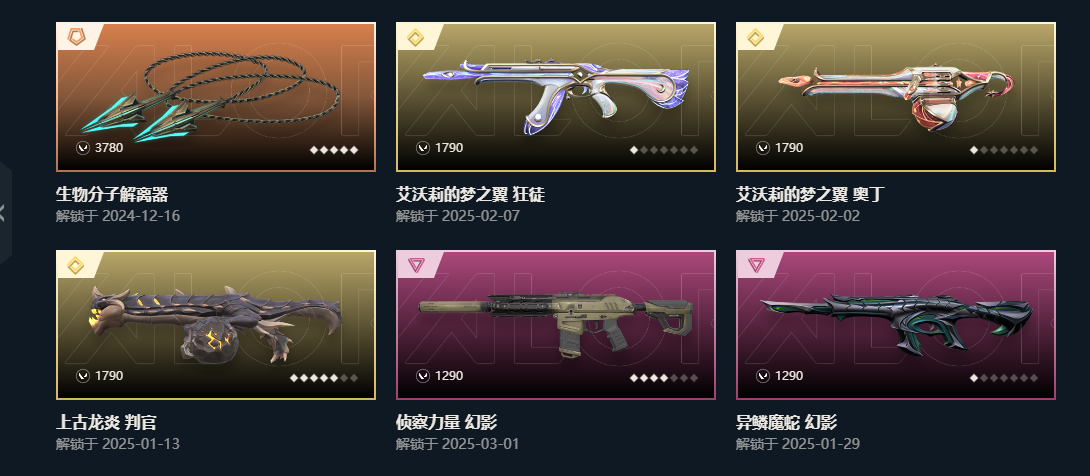The height and width of the screenshot is (476, 1090).
Task: Select the 艾沃莉的梦之翼 奥丁 weapon image
Action: (x=896, y=97)
